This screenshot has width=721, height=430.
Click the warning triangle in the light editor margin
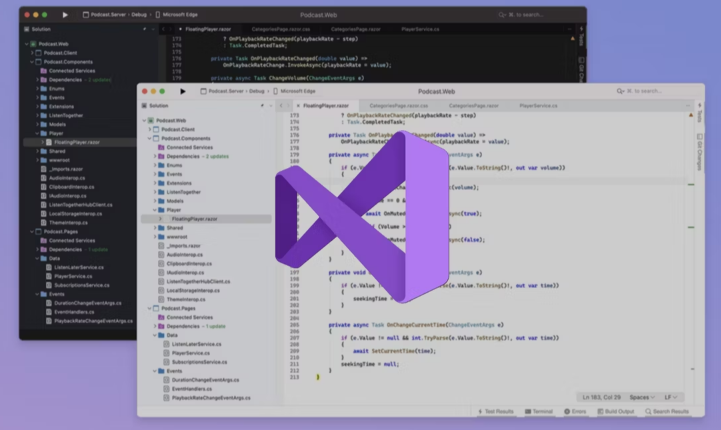pos(691,115)
